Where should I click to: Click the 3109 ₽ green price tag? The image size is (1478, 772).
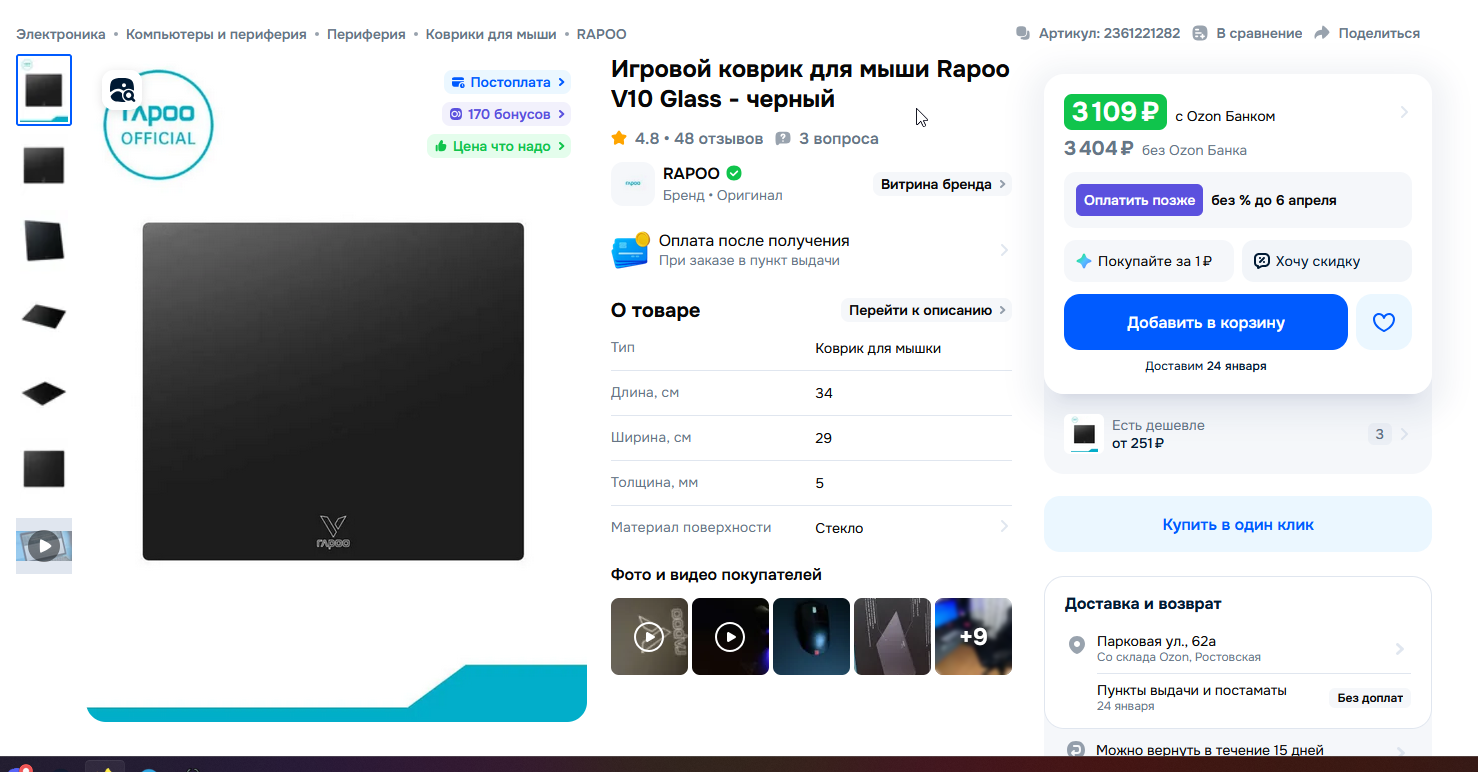coord(1115,112)
